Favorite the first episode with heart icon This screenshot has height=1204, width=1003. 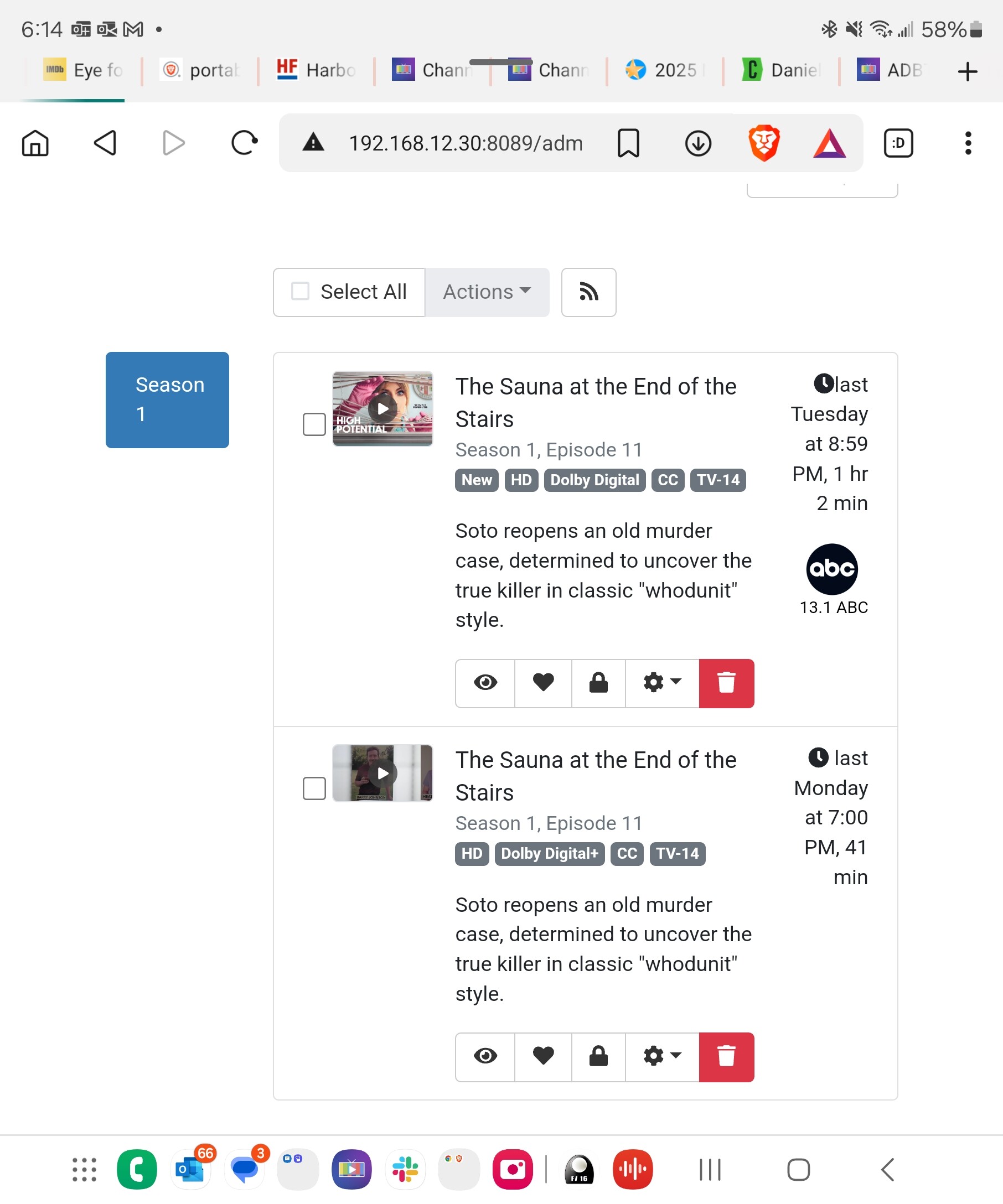pyautogui.click(x=542, y=683)
